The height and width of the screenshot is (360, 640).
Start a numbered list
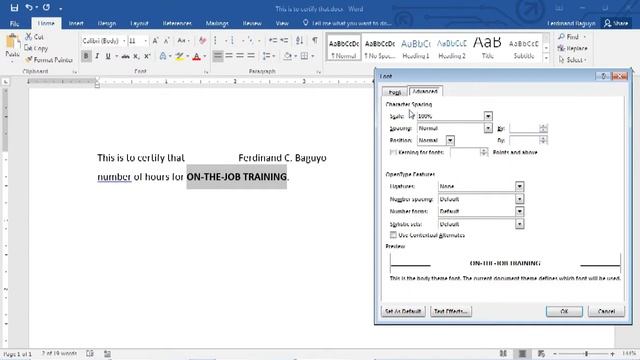(x=232, y=41)
